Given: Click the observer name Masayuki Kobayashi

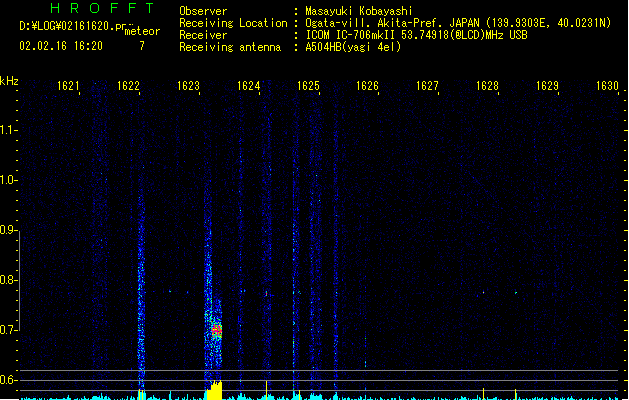Looking at the screenshot, I should click(x=359, y=11).
